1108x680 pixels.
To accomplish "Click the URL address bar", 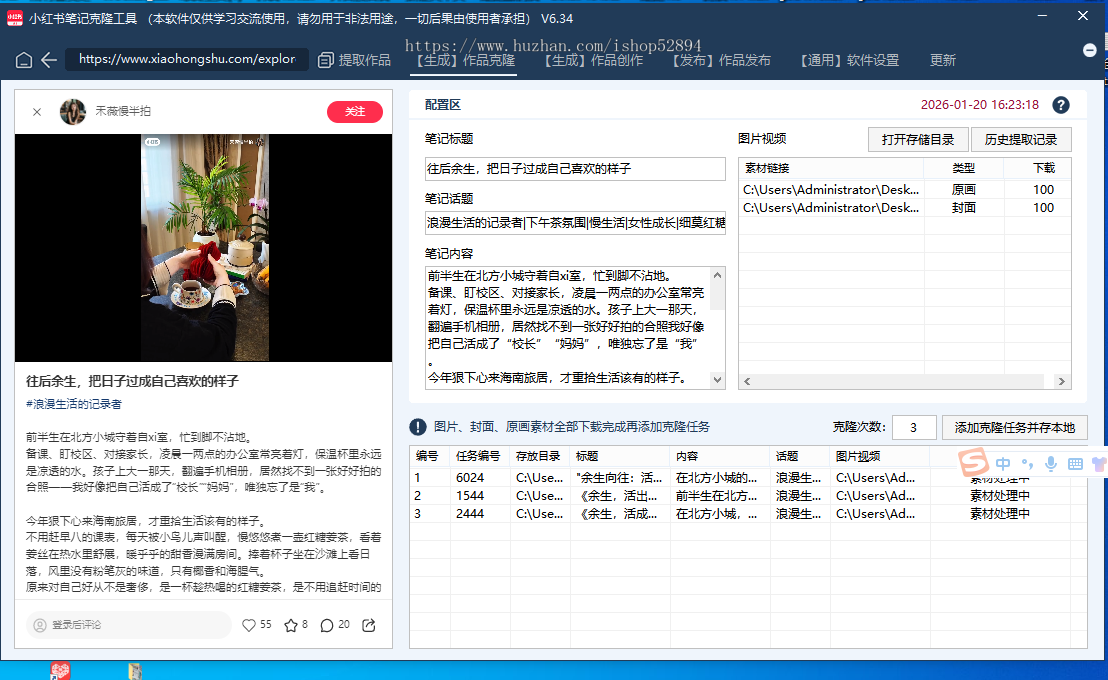I will (x=187, y=59).
